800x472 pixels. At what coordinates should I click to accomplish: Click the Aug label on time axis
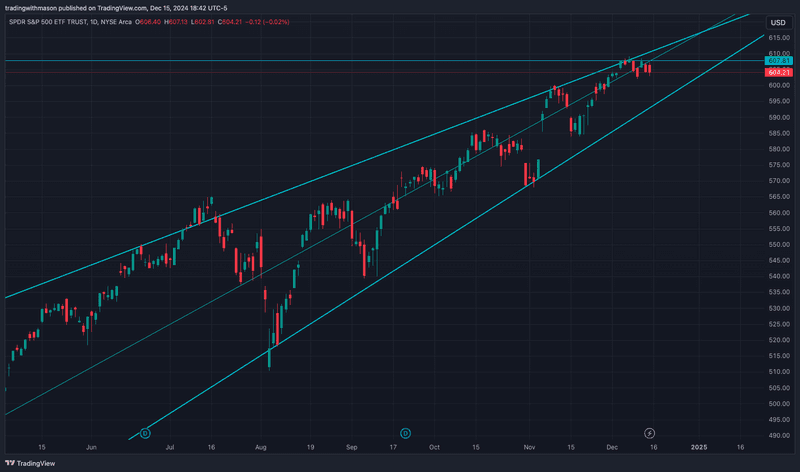[x=261, y=448]
